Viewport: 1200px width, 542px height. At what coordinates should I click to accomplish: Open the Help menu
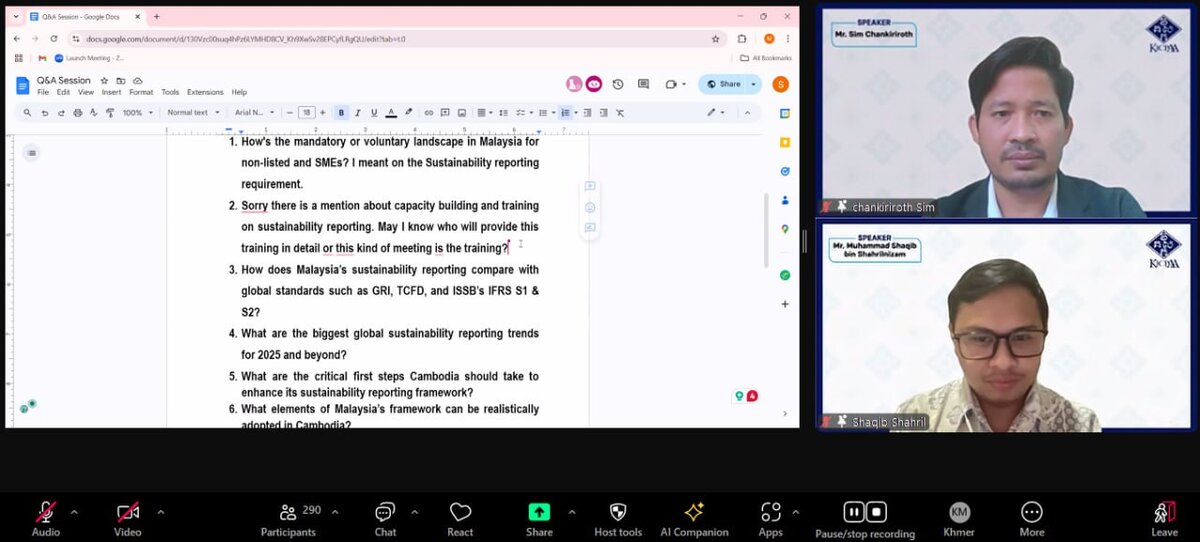click(x=239, y=92)
